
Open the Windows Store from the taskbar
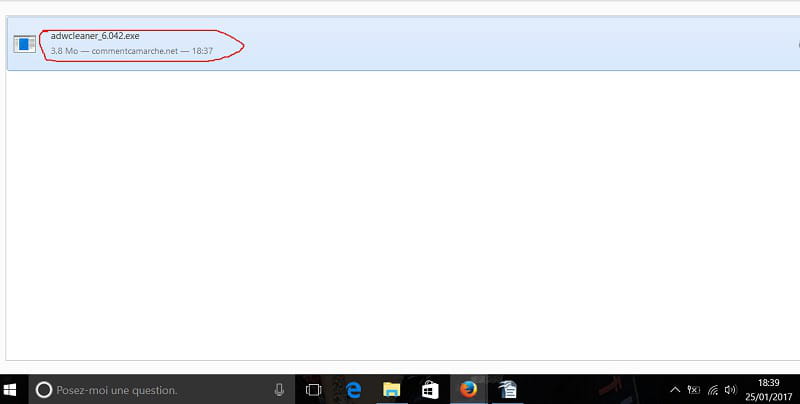coord(430,390)
